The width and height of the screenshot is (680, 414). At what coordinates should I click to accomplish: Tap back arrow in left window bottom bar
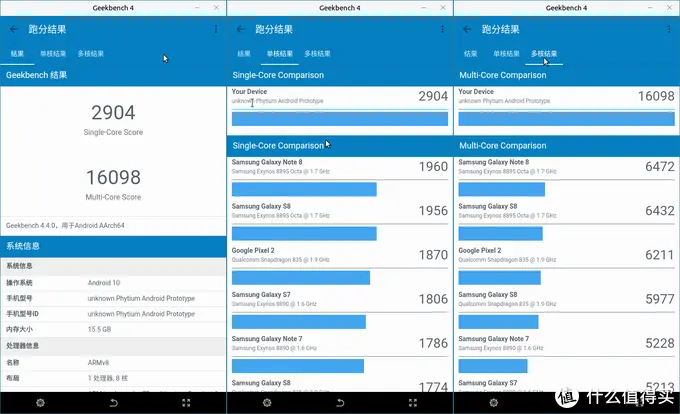114,403
